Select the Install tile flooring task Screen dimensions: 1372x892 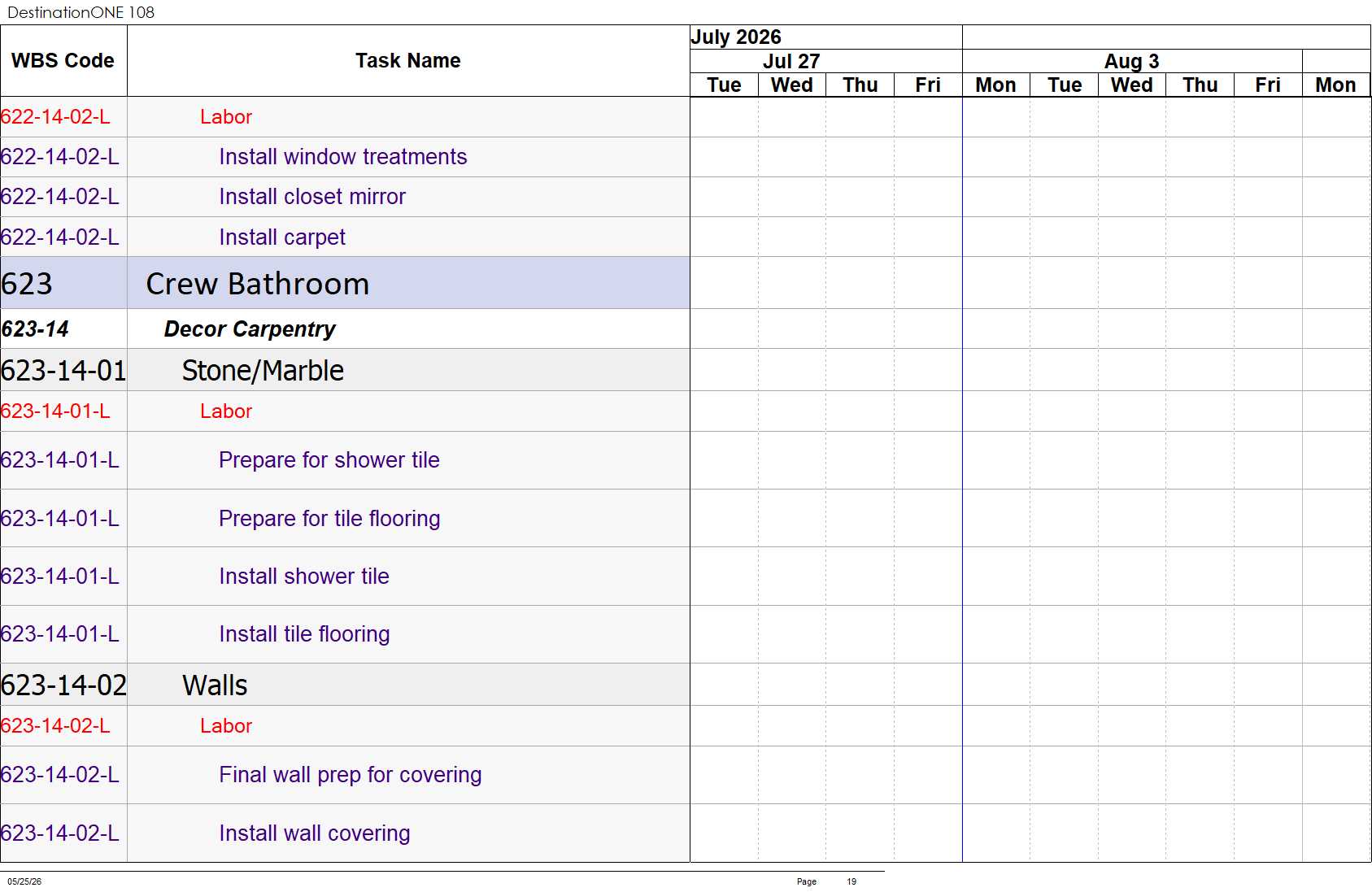[345, 634]
